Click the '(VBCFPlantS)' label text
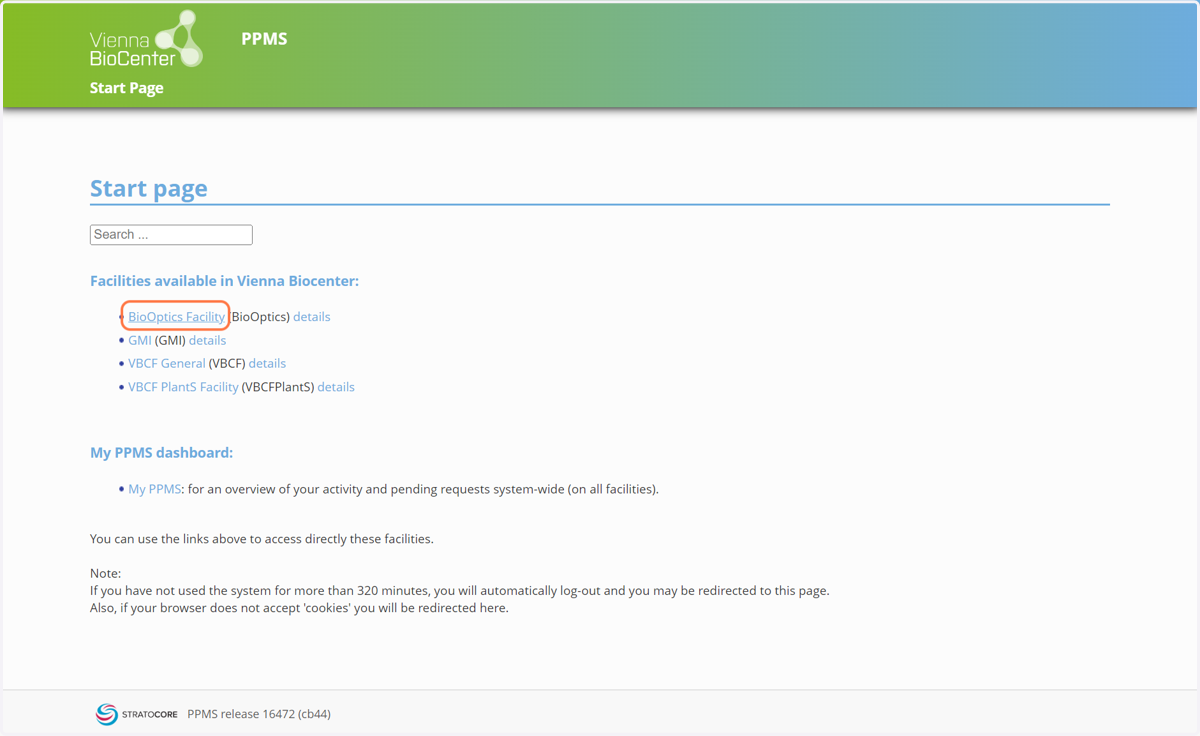The width and height of the screenshot is (1200, 736). pos(278,387)
